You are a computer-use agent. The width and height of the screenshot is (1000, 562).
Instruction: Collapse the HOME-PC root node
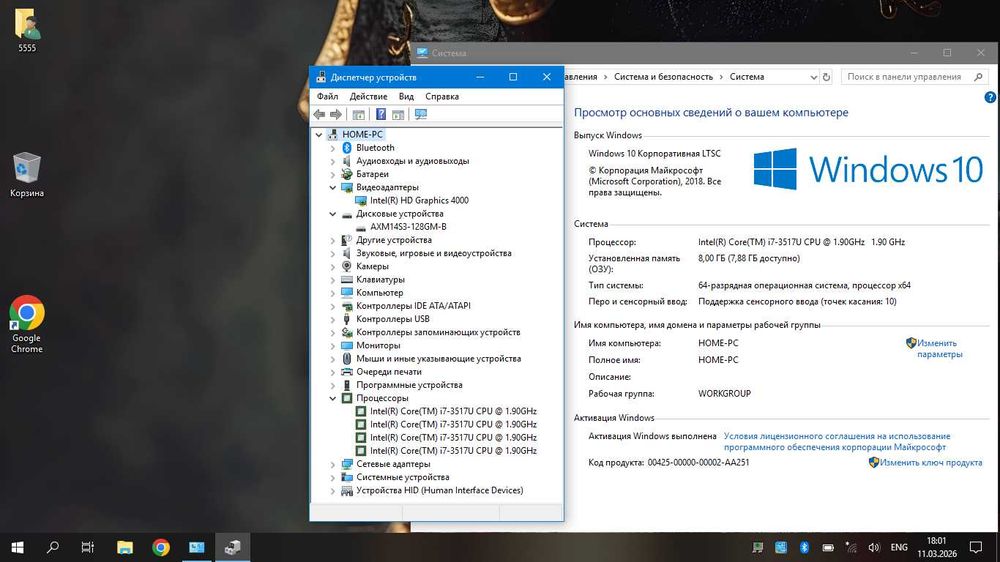click(x=319, y=135)
